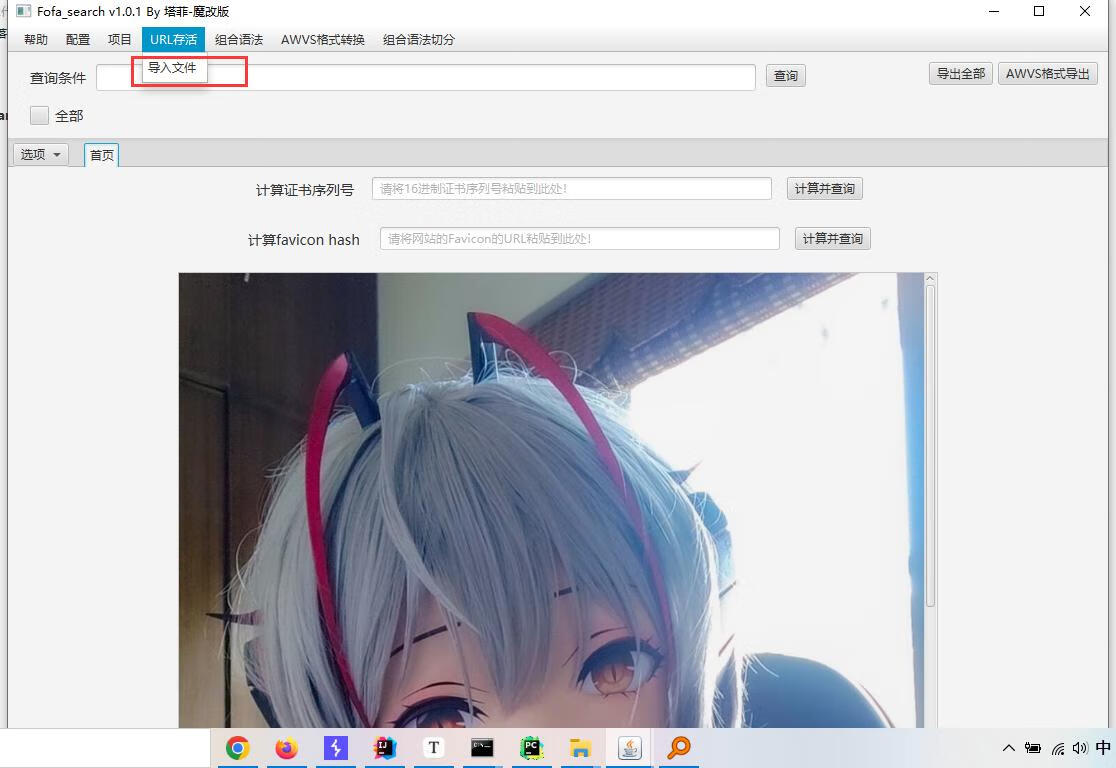Click the 导出全部 button
Image resolution: width=1116 pixels, height=768 pixels.
960,74
